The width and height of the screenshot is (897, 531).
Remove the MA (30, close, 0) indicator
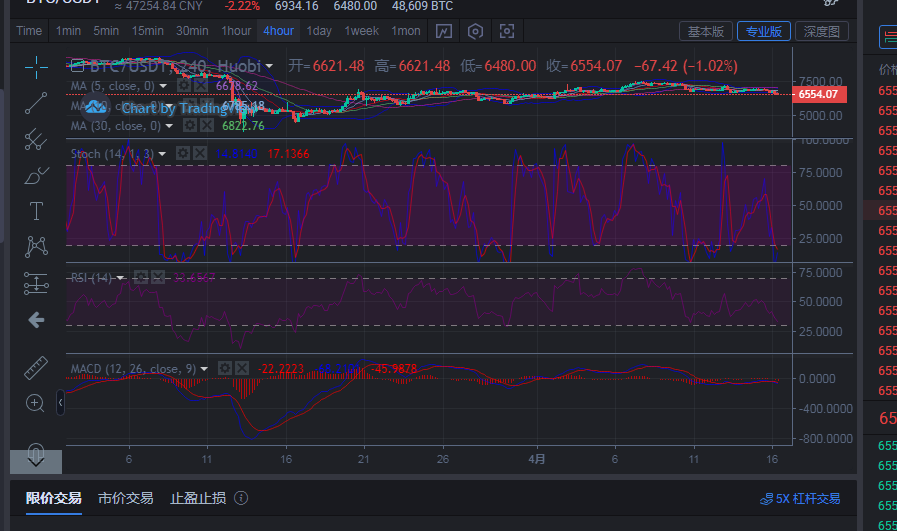[207, 125]
